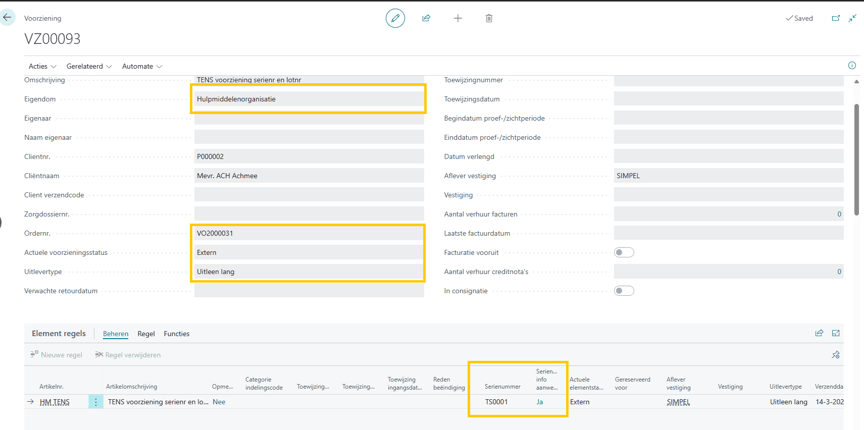
Task: Click Actuele voorzieningsstatus field Extern
Action: click(309, 252)
